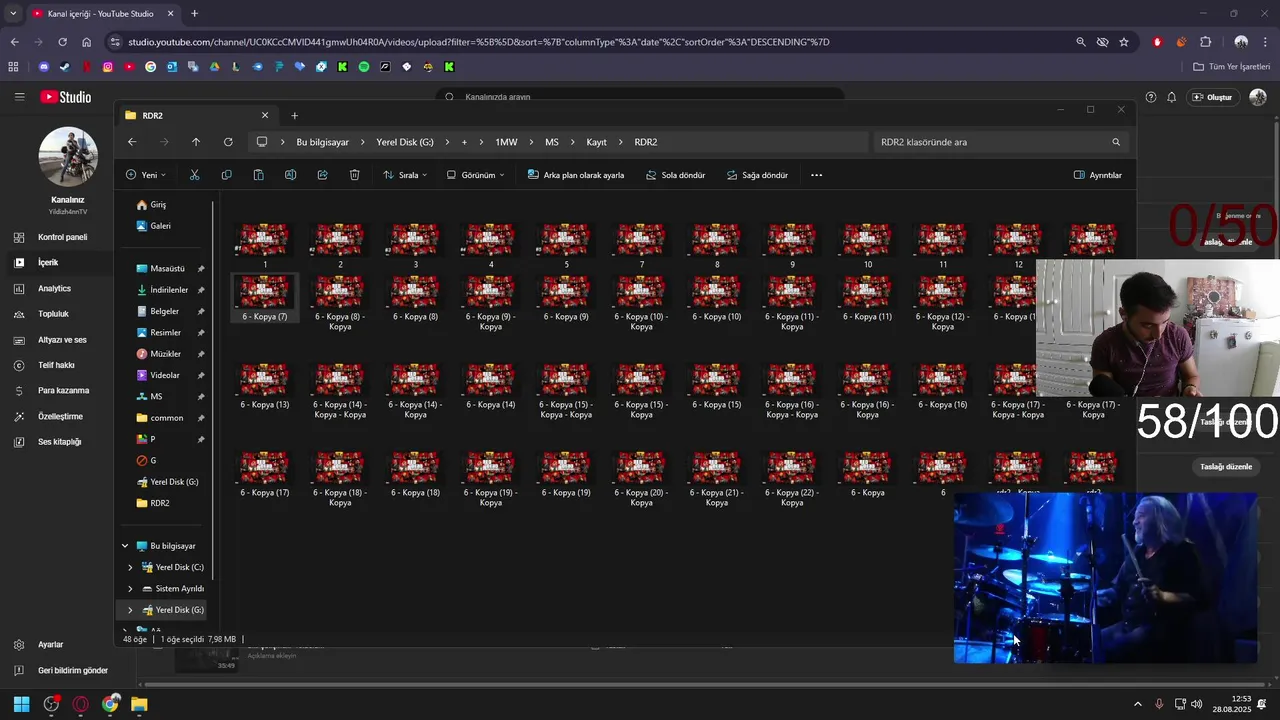Click the Chrome address bar URL
Viewport: 1280px width, 720px height.
[x=479, y=42]
